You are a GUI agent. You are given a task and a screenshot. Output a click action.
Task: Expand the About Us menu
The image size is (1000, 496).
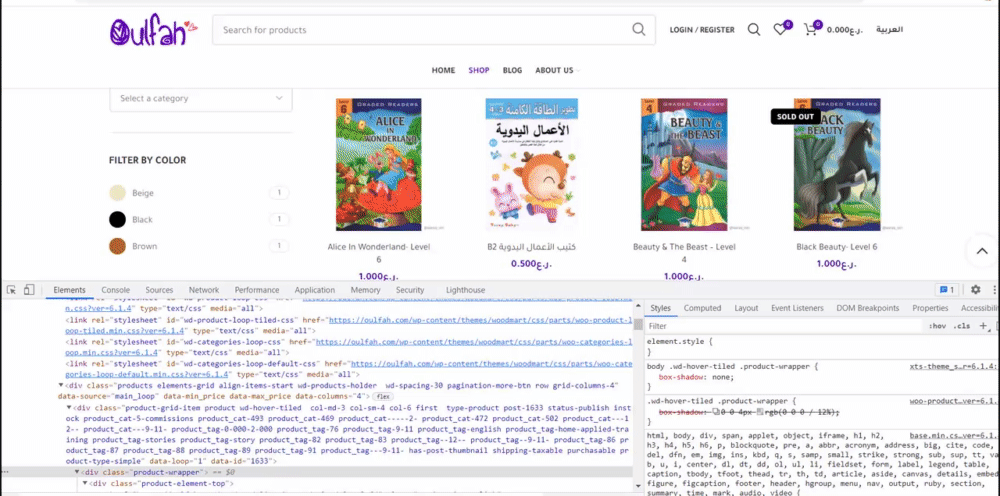click(x=557, y=70)
